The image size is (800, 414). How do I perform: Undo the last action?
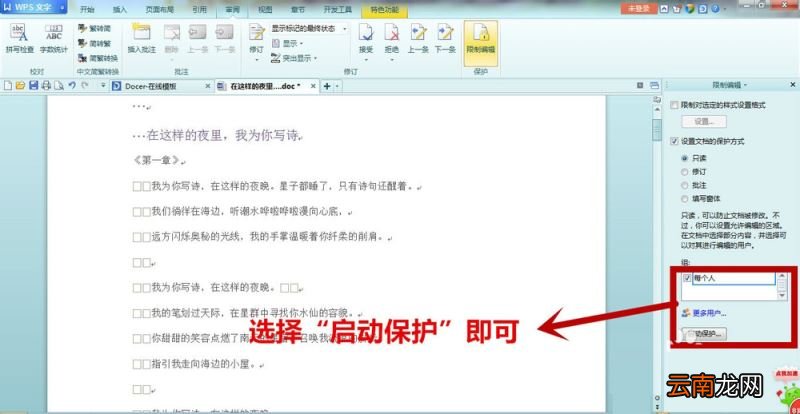[72, 86]
